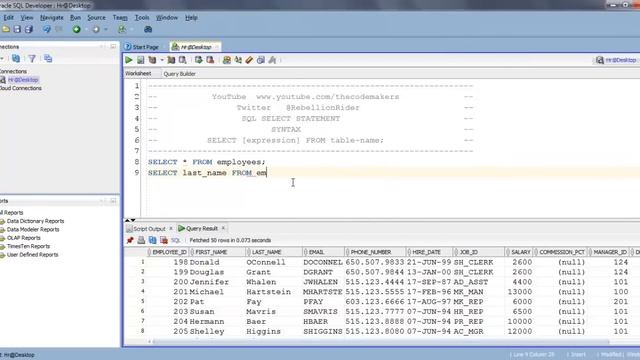Screen dimensions: 640x360
Task: Click the Hr@Desktop connection selector at worksheet right
Action: pos(616,60)
